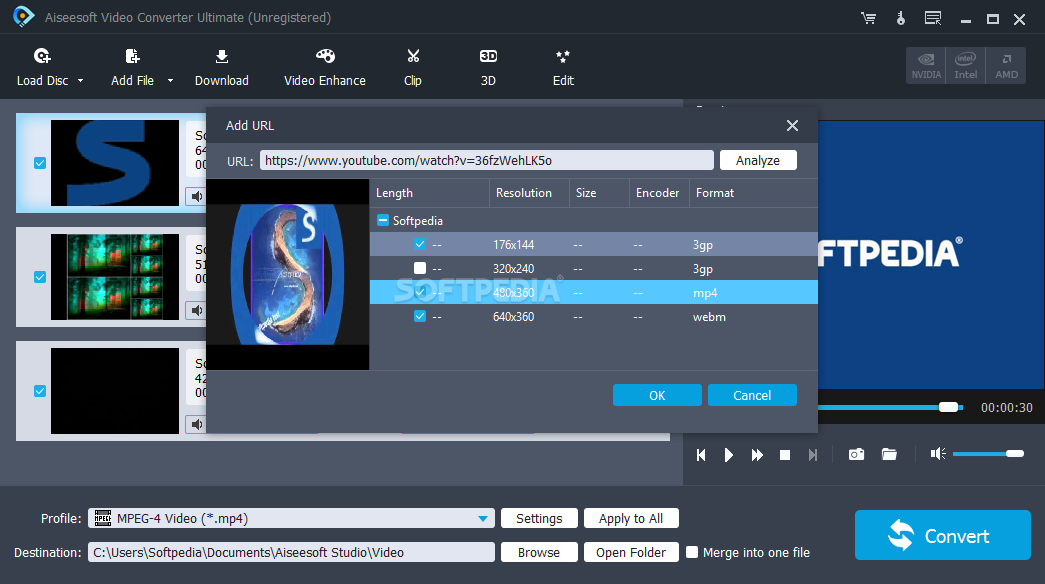This screenshot has height=584, width=1045.
Task: Close the Add URL dialog
Action: (x=792, y=125)
